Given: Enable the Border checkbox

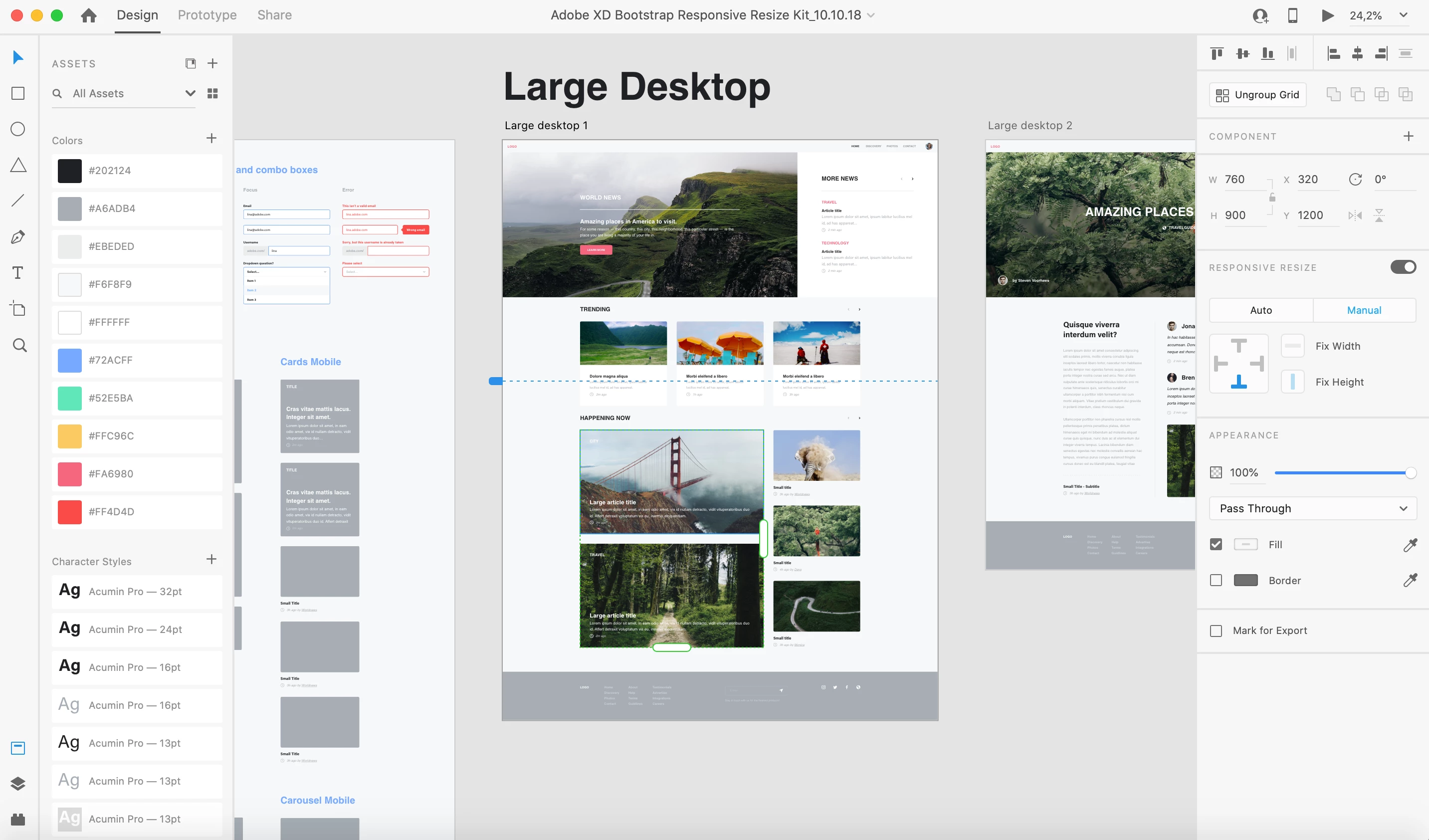Looking at the screenshot, I should pos(1216,580).
